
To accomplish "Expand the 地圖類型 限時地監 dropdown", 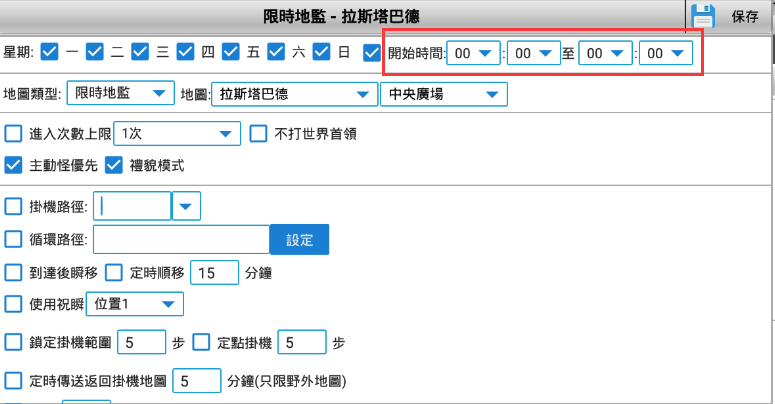I will (x=119, y=94).
